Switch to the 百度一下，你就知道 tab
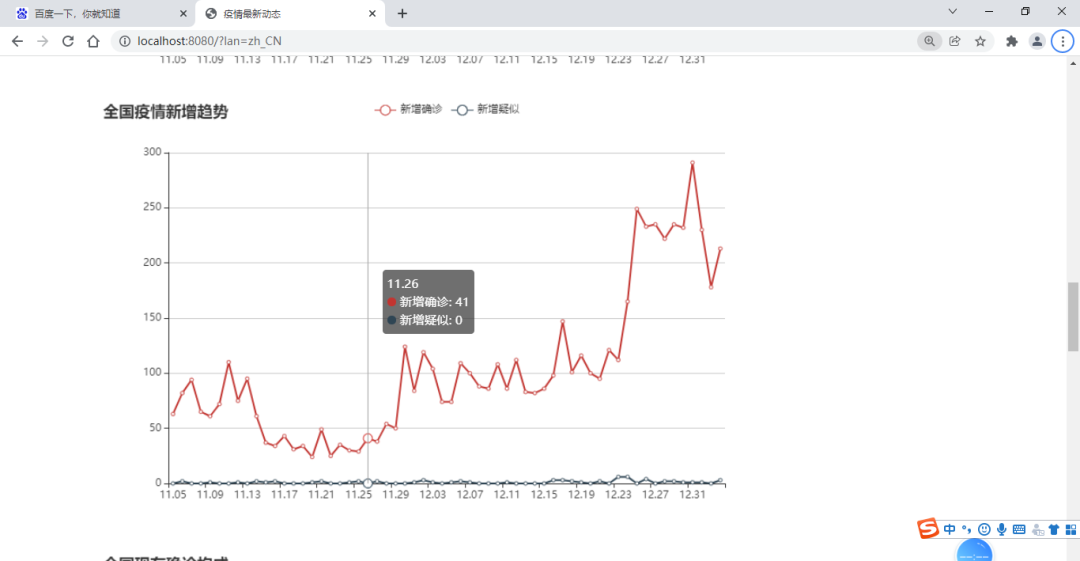 [96, 14]
